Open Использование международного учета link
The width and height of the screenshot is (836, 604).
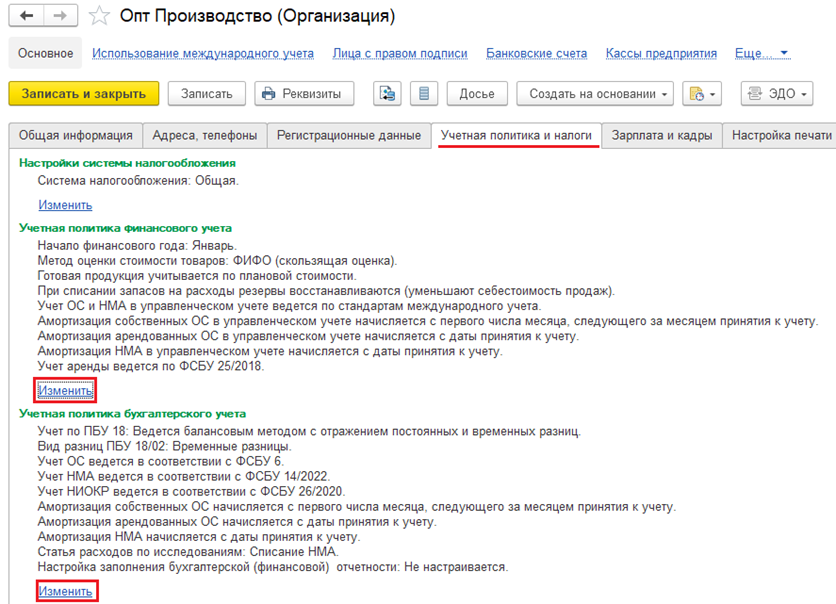203,53
